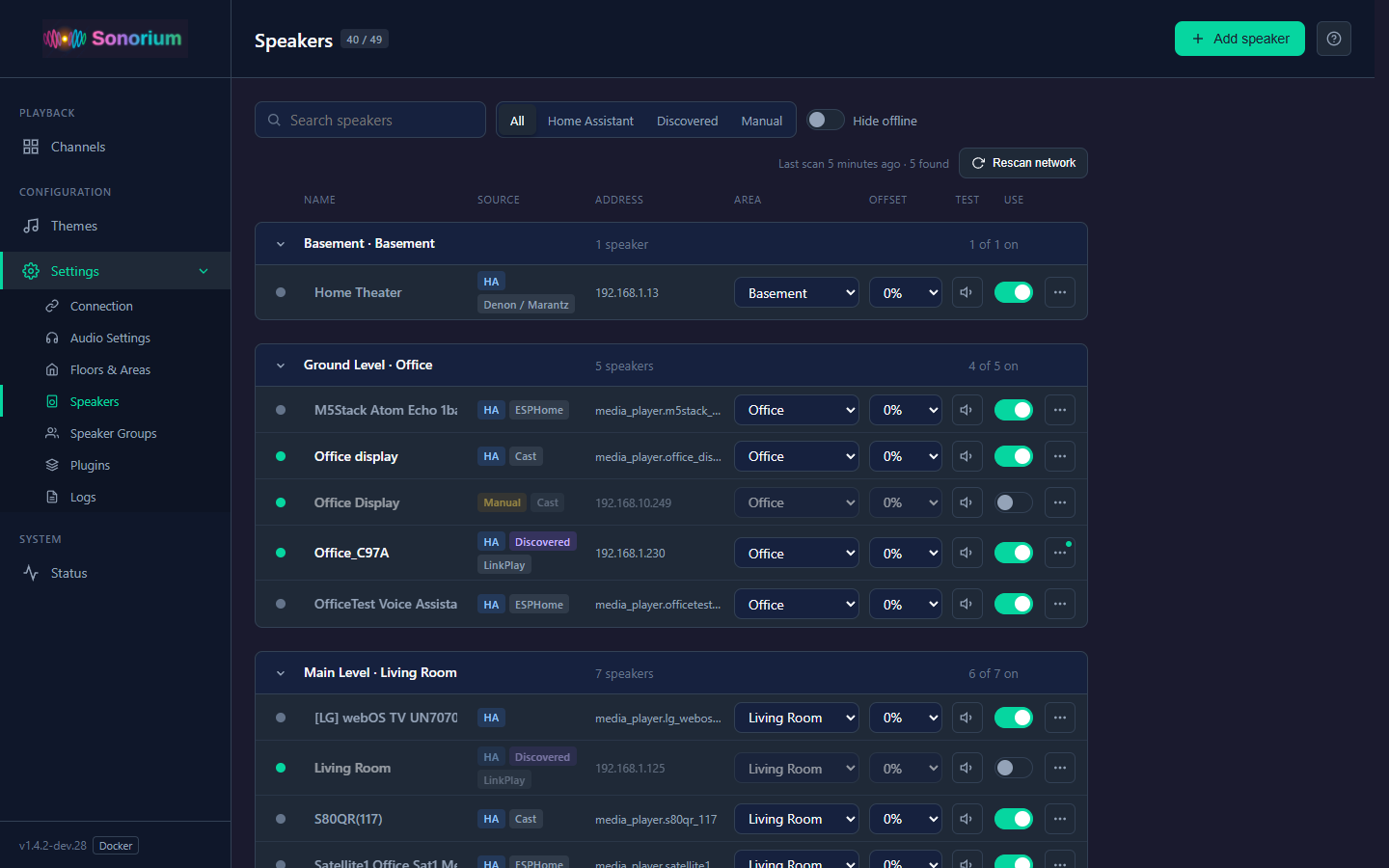This screenshot has height=868, width=1389.
Task: Open more options for OfficeTest Voice Assistant
Action: coord(1060,604)
